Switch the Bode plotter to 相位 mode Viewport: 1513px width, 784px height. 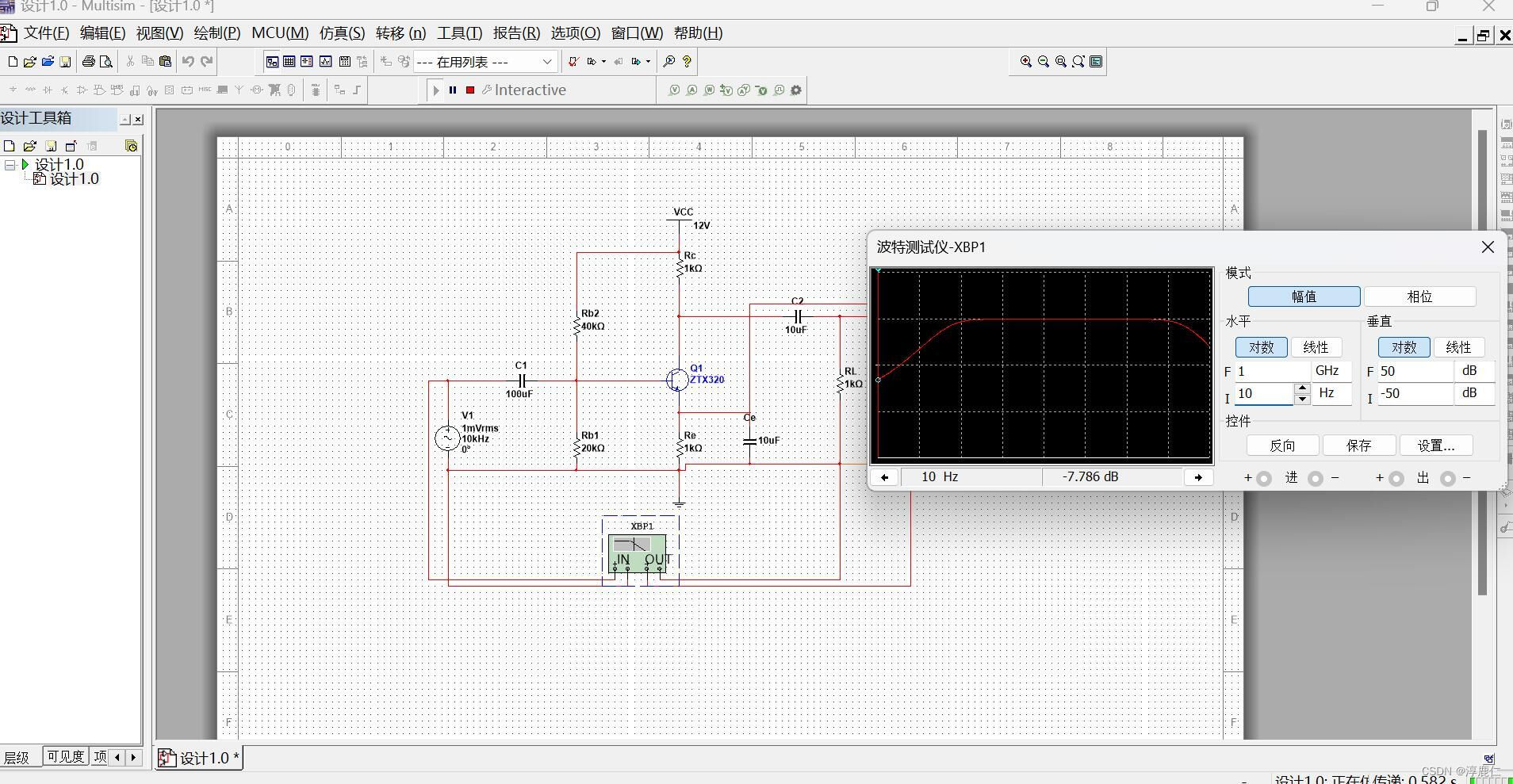point(1420,296)
